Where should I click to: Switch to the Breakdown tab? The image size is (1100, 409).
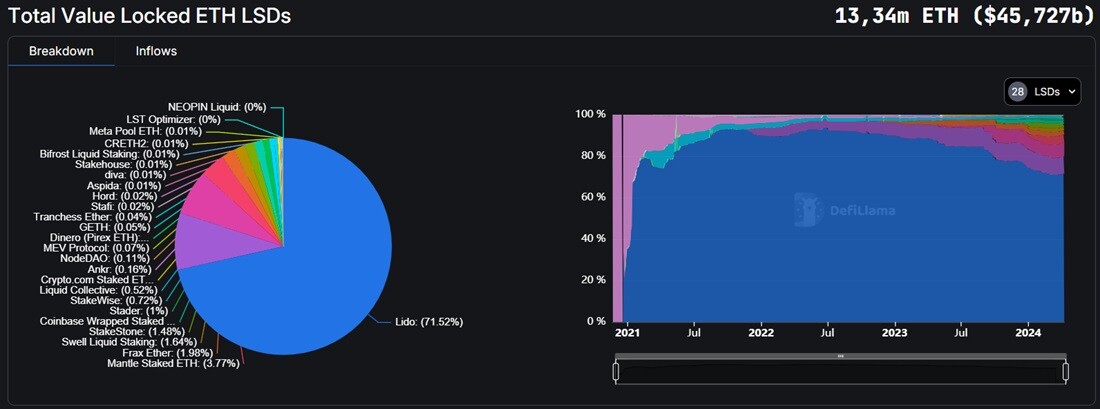61,51
